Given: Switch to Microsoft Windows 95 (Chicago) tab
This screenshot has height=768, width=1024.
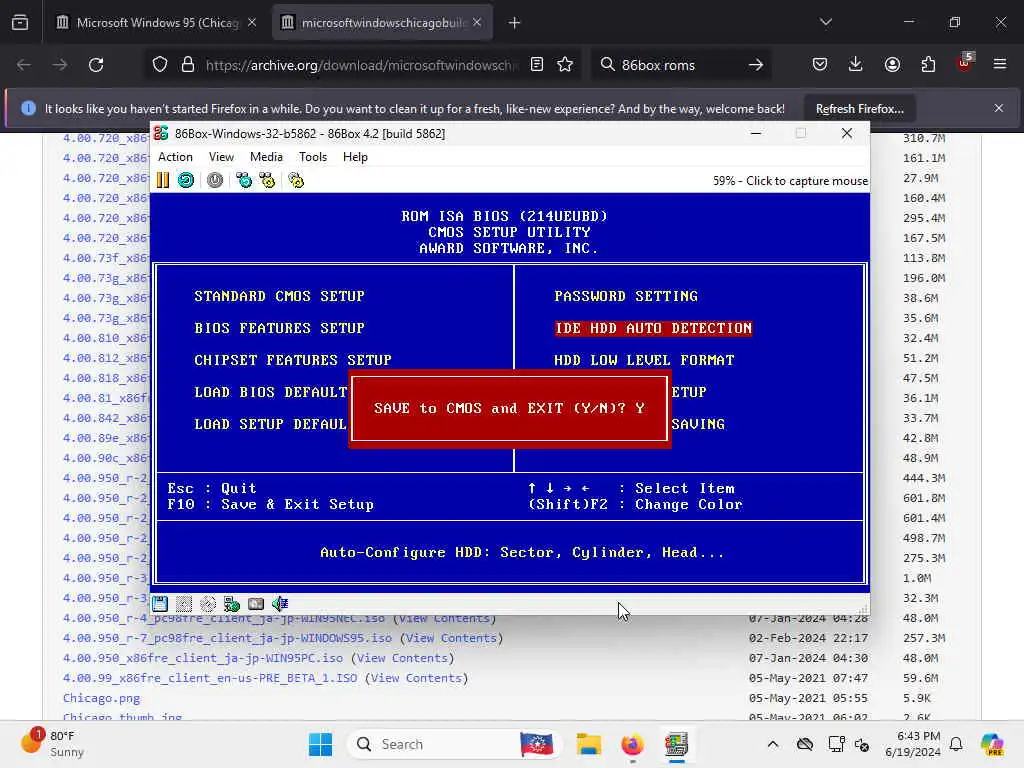Looking at the screenshot, I should click(157, 23).
